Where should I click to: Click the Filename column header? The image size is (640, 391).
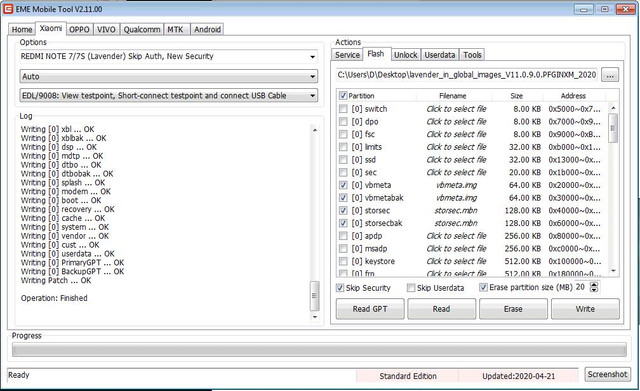pos(453,96)
